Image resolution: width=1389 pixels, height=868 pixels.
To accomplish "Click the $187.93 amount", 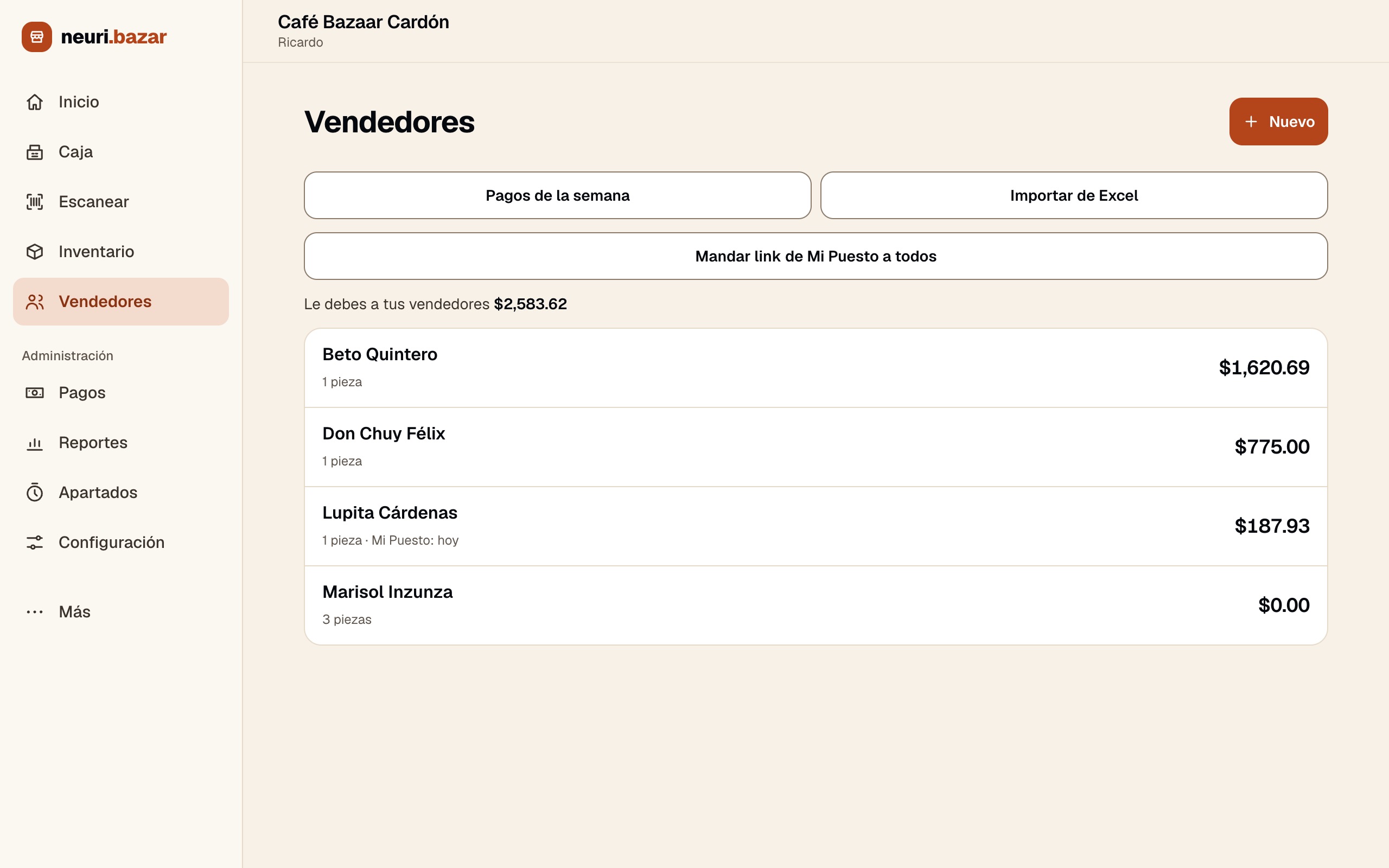I will coord(1272,526).
